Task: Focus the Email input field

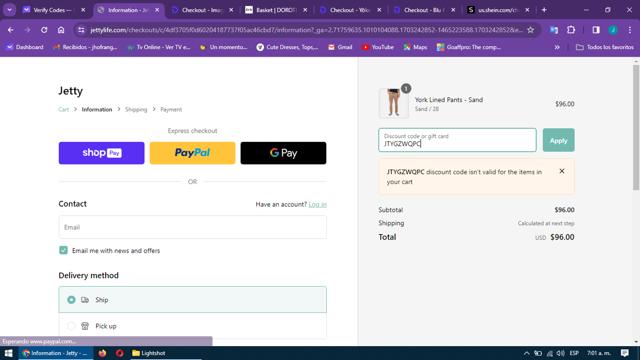Action: coord(193,227)
